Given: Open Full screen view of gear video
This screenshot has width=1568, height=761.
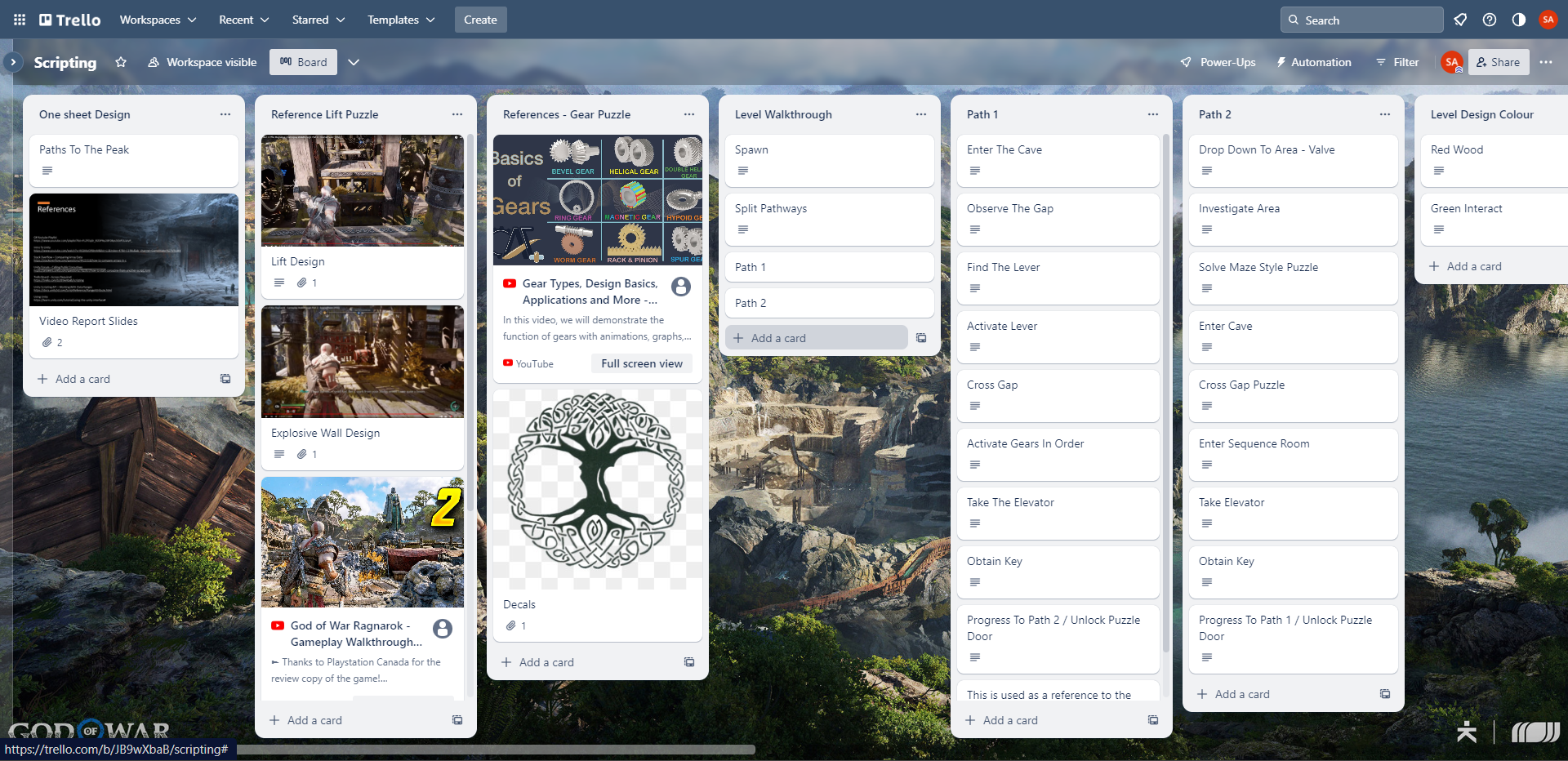Looking at the screenshot, I should coord(642,363).
